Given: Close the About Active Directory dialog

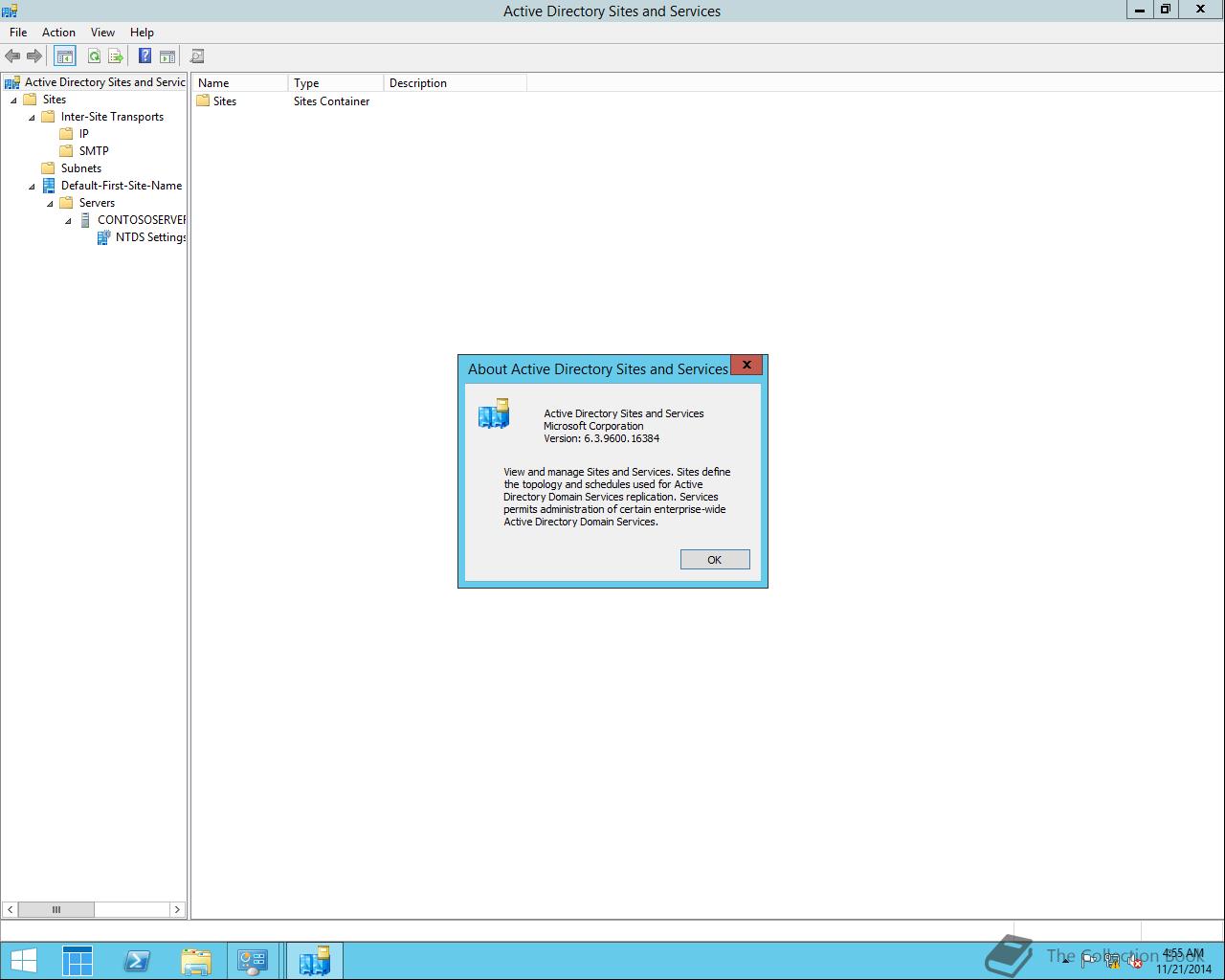Looking at the screenshot, I should [x=746, y=365].
